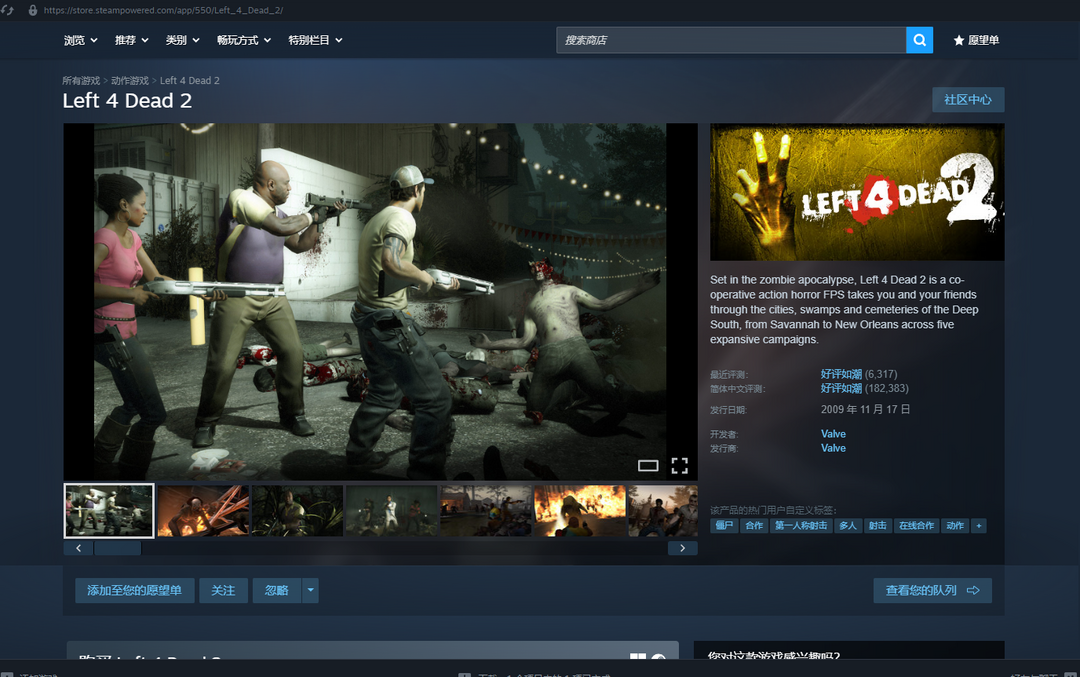Open the 特别栏目 menu
The width and height of the screenshot is (1080, 677).
pyautogui.click(x=315, y=40)
